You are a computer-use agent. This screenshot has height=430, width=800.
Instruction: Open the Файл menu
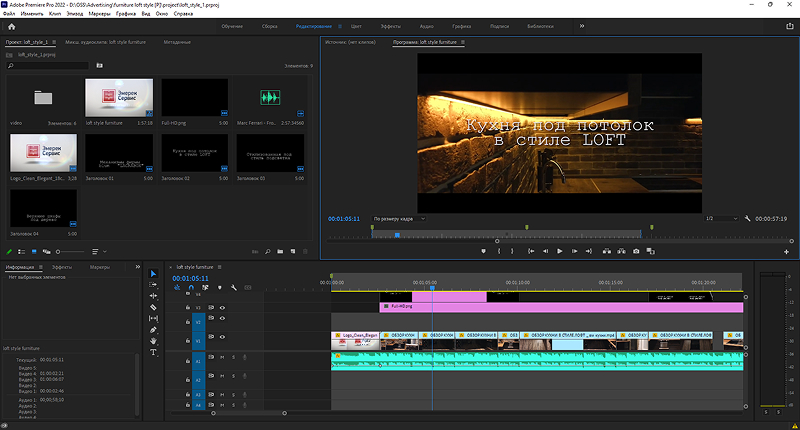tap(9, 14)
